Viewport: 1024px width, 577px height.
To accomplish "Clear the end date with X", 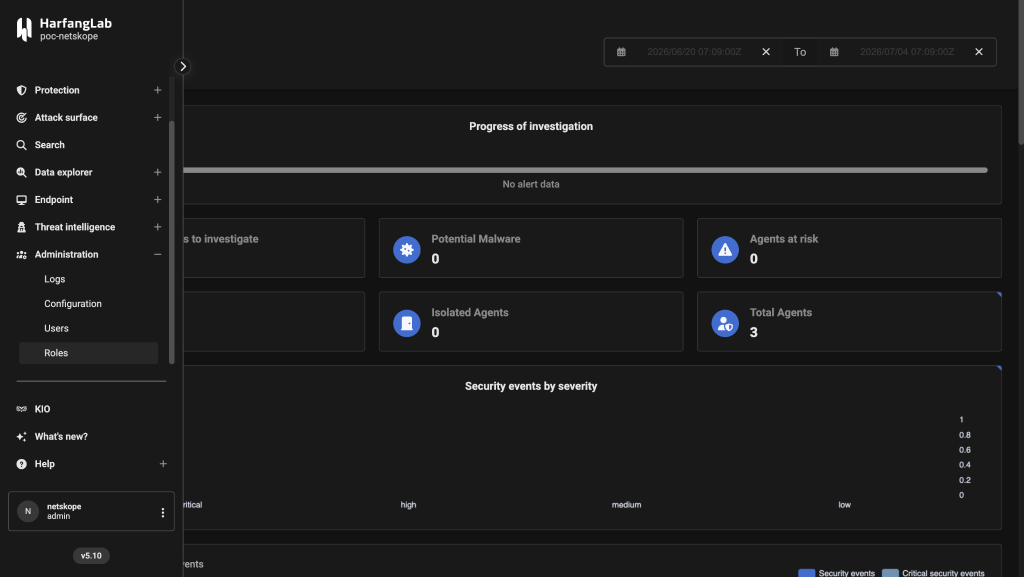I will pos(978,52).
